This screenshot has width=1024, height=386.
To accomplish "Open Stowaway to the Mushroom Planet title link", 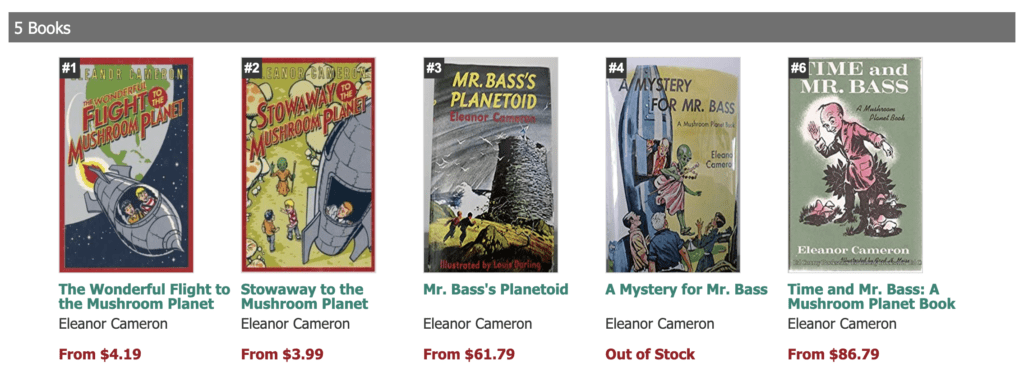I will click(304, 297).
